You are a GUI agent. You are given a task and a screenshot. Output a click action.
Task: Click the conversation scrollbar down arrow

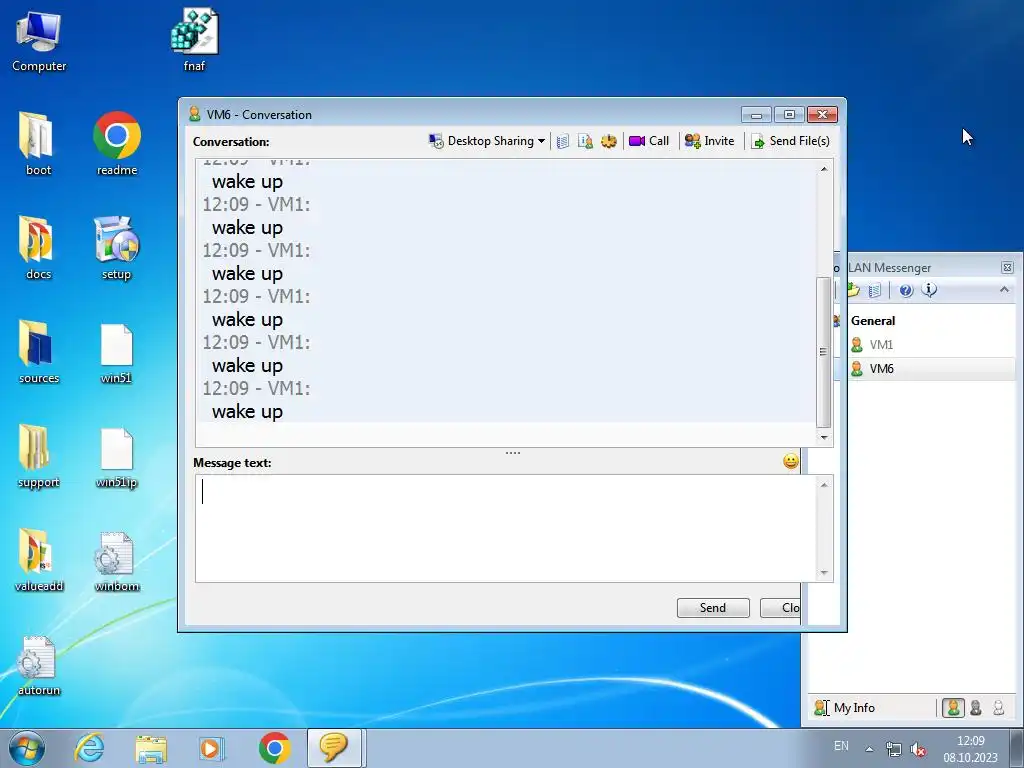[824, 438]
